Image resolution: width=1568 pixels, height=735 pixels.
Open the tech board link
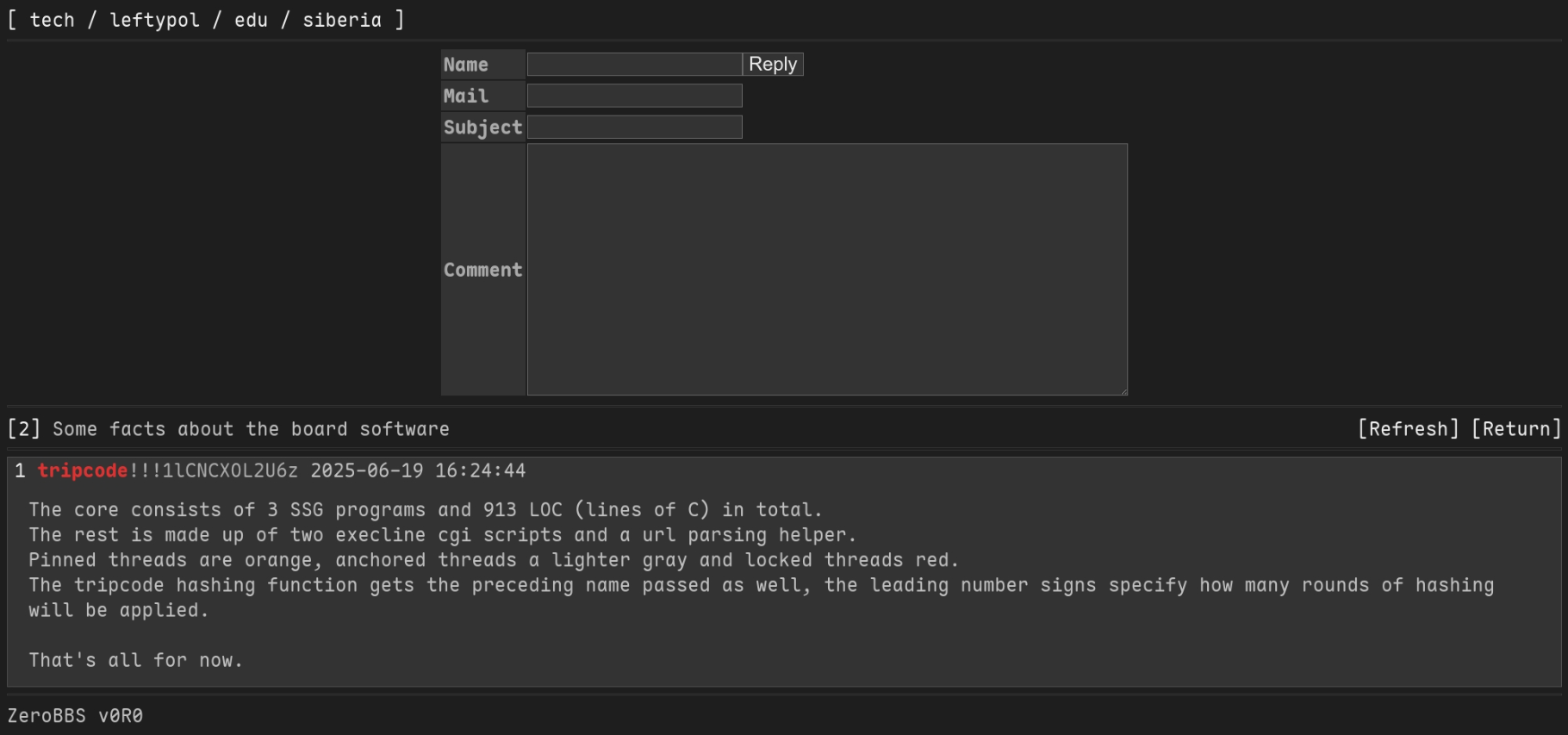(52, 20)
